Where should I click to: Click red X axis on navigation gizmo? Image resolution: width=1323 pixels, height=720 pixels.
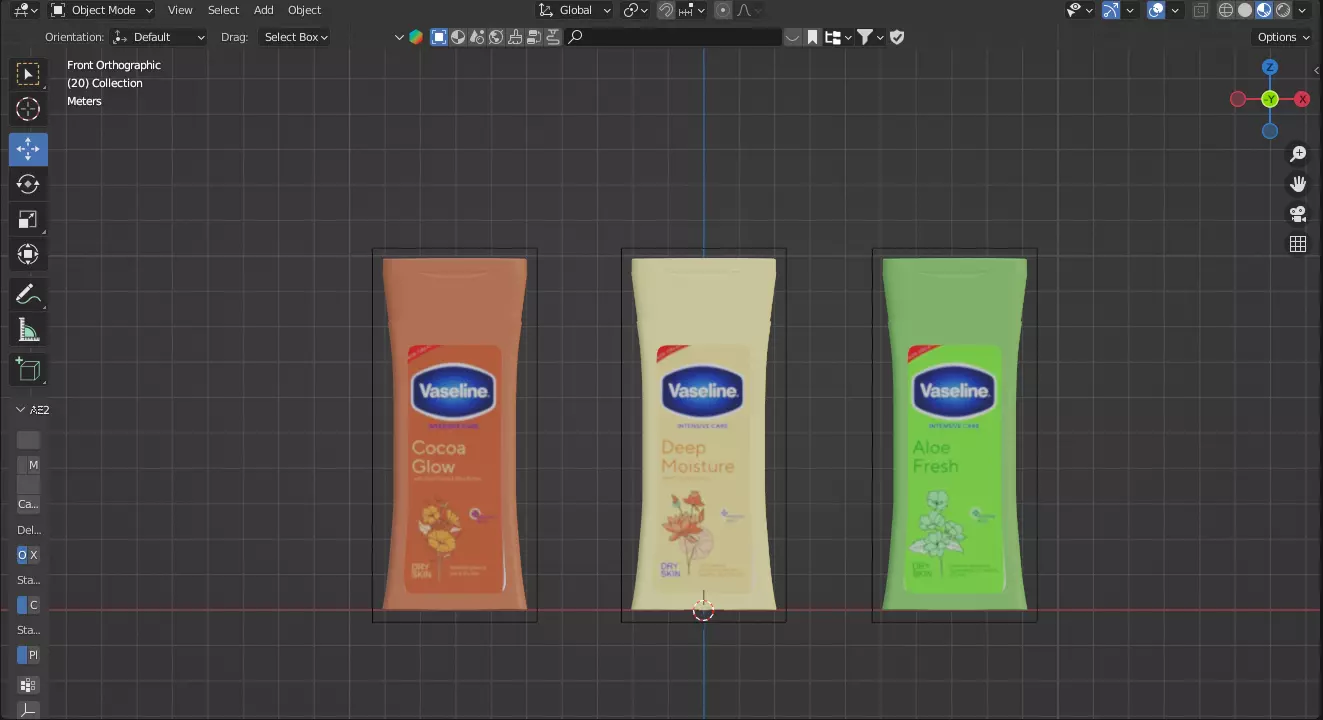pyautogui.click(x=1302, y=99)
